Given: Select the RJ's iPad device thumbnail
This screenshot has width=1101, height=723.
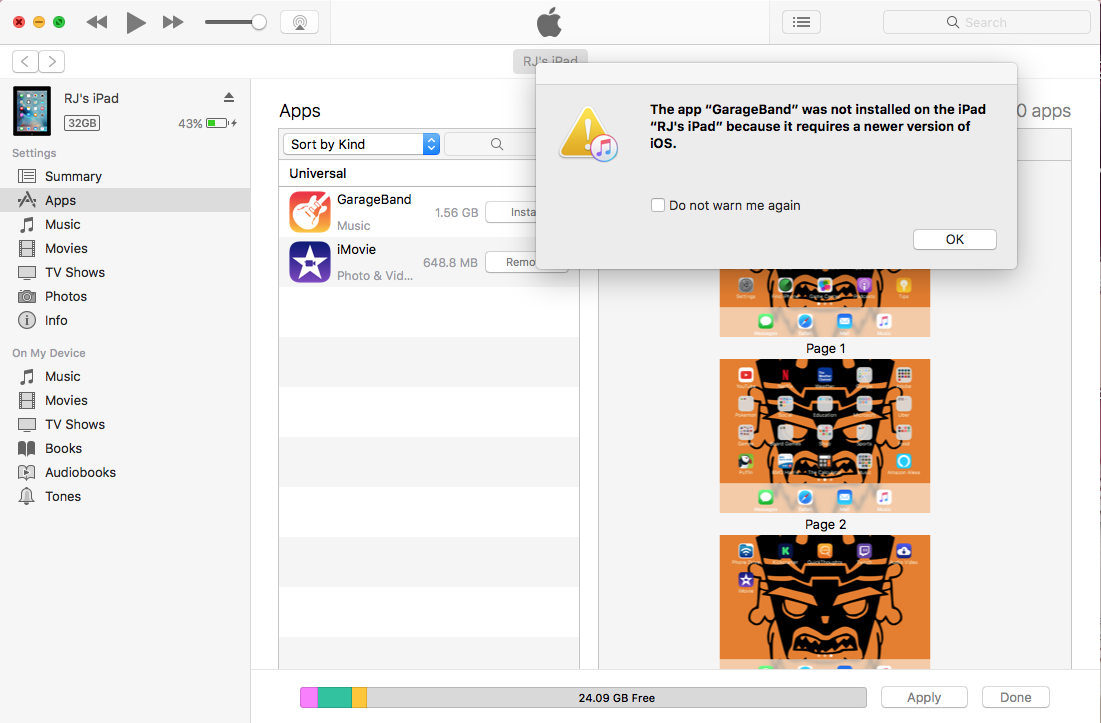Looking at the screenshot, I should [32, 111].
